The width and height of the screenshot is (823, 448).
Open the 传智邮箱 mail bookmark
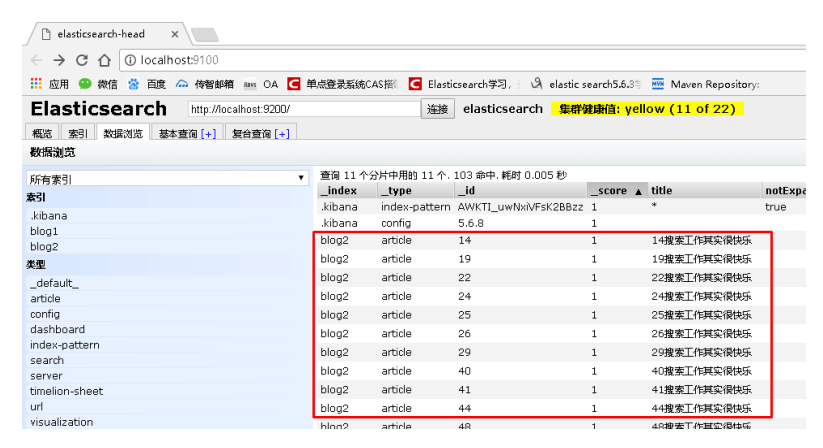pos(205,84)
